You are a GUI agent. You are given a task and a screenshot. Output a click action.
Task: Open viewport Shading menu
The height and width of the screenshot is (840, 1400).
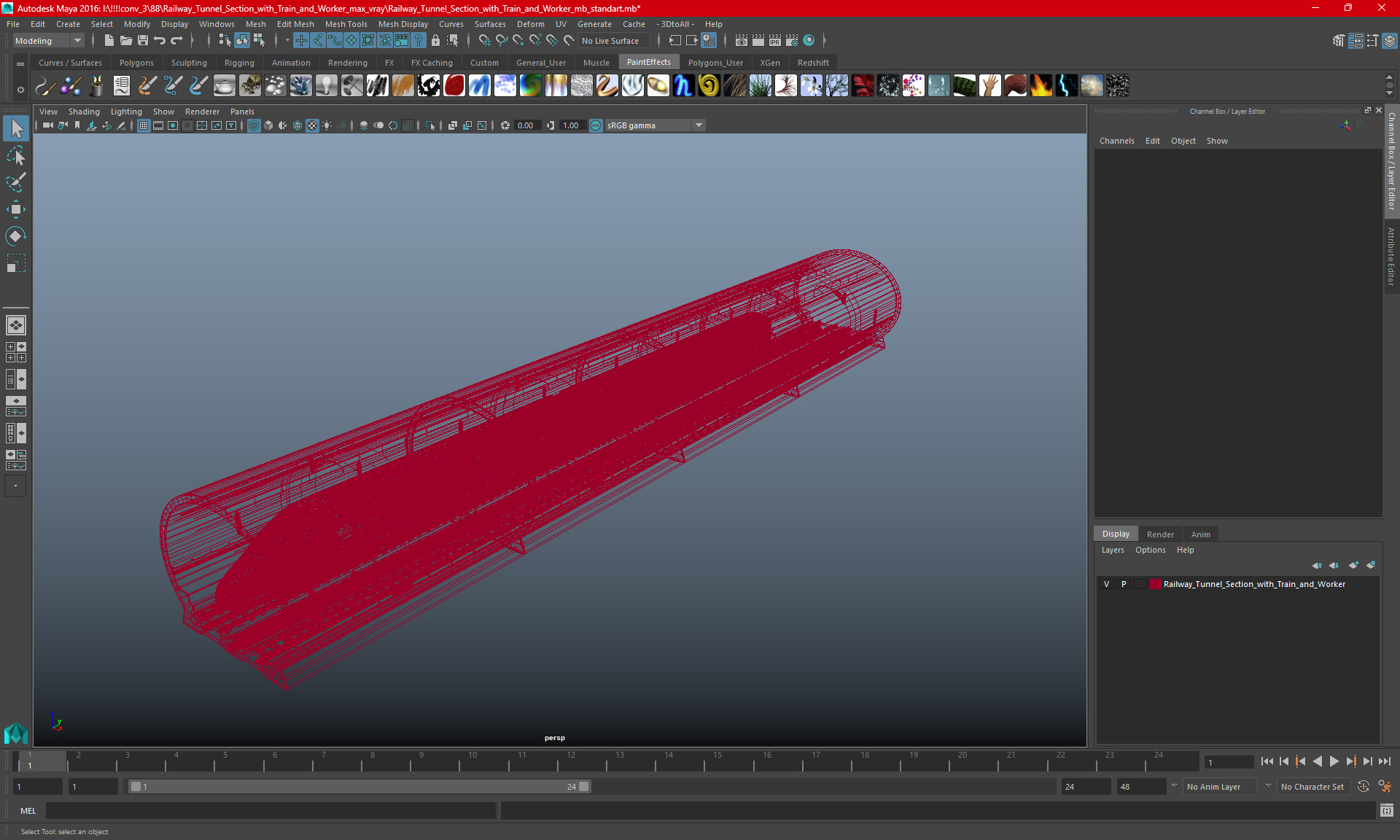[x=84, y=112]
